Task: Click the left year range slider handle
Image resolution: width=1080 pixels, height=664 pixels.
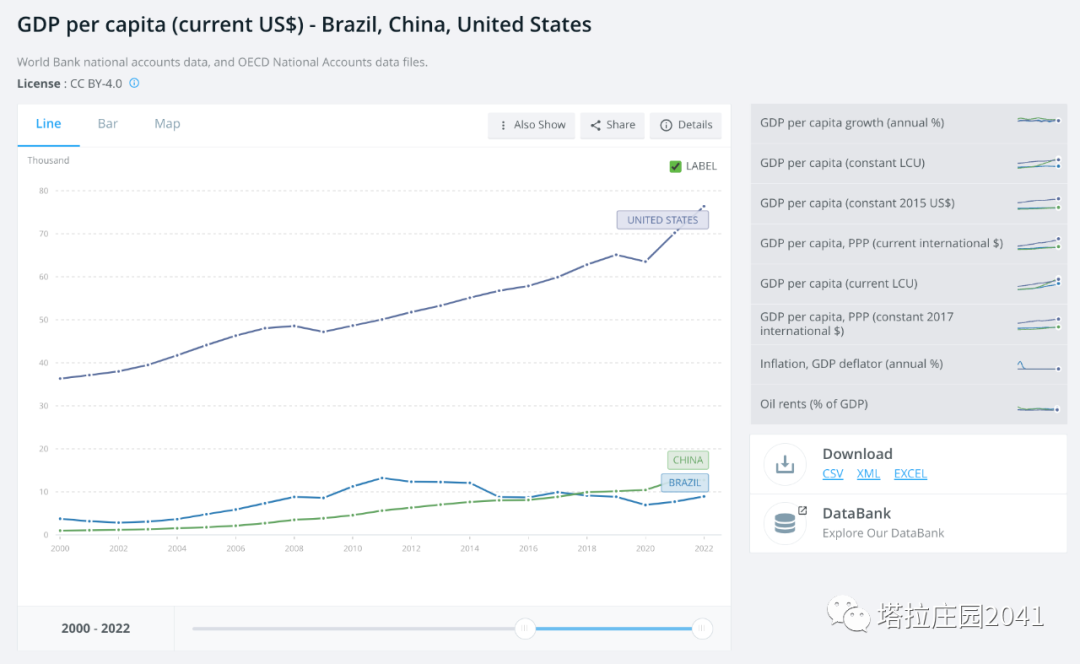Action: pyautogui.click(x=525, y=628)
